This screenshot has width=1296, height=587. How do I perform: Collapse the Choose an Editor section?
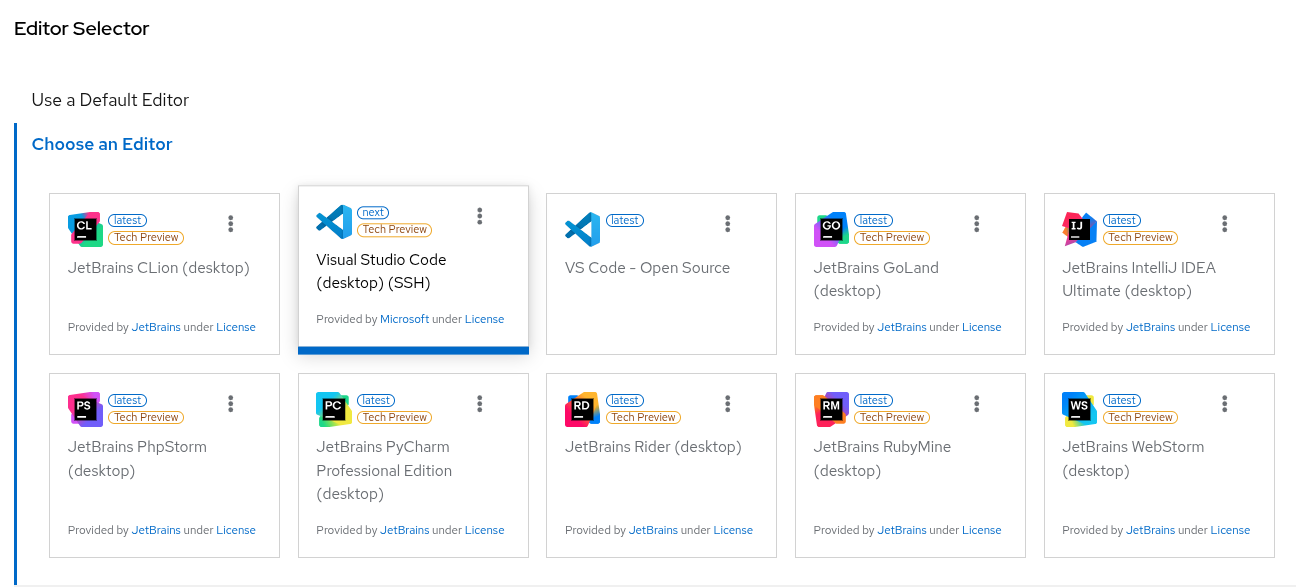pos(102,144)
